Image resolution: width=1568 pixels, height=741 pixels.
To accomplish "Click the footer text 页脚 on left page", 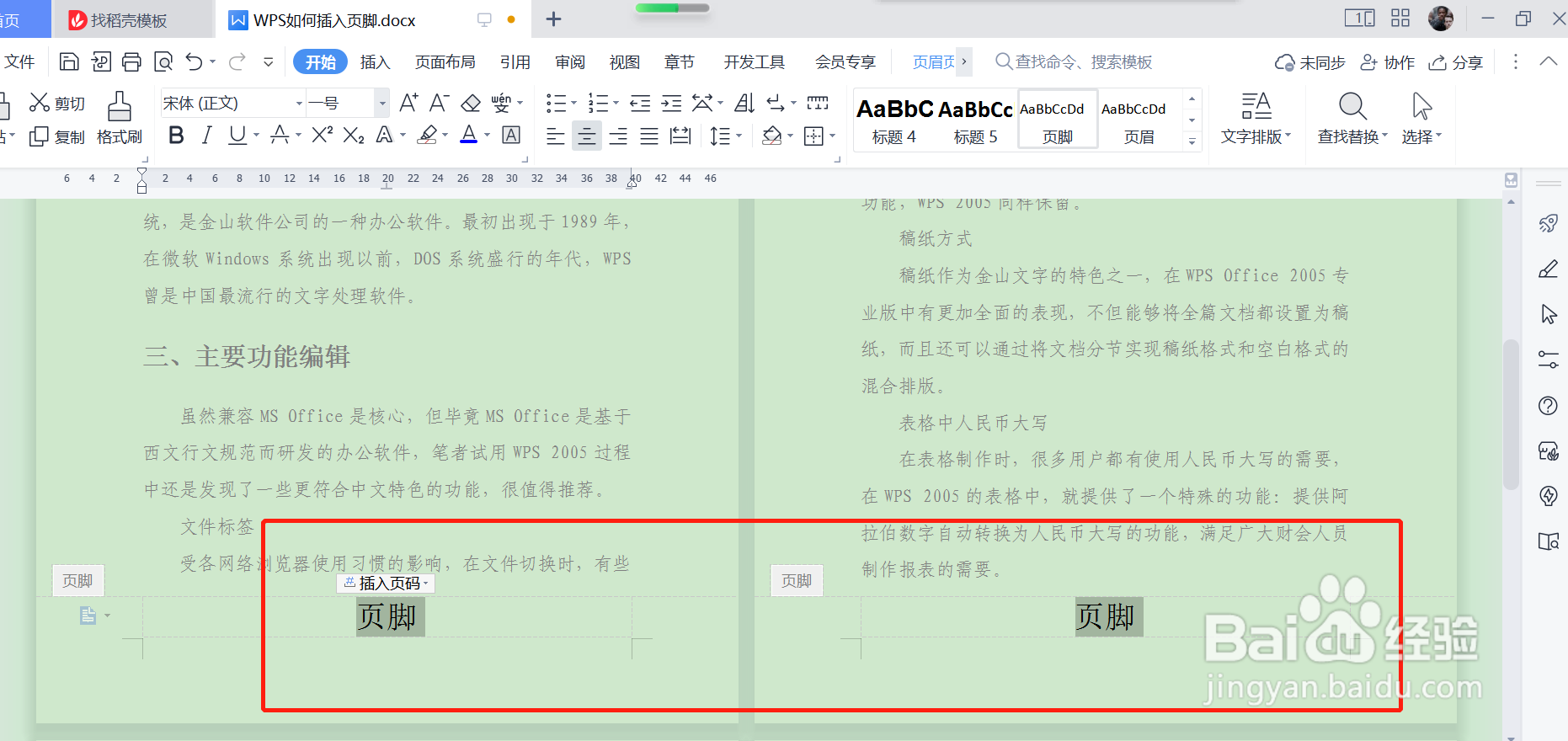I will tap(387, 616).
